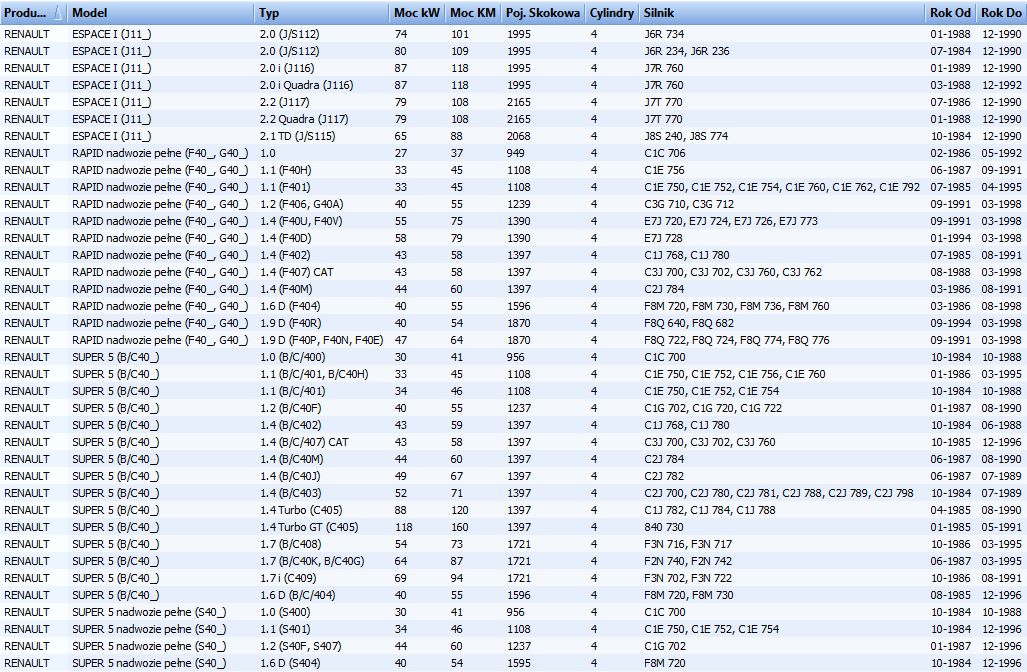
Task: Click the Cylindry column header
Action: (612, 12)
